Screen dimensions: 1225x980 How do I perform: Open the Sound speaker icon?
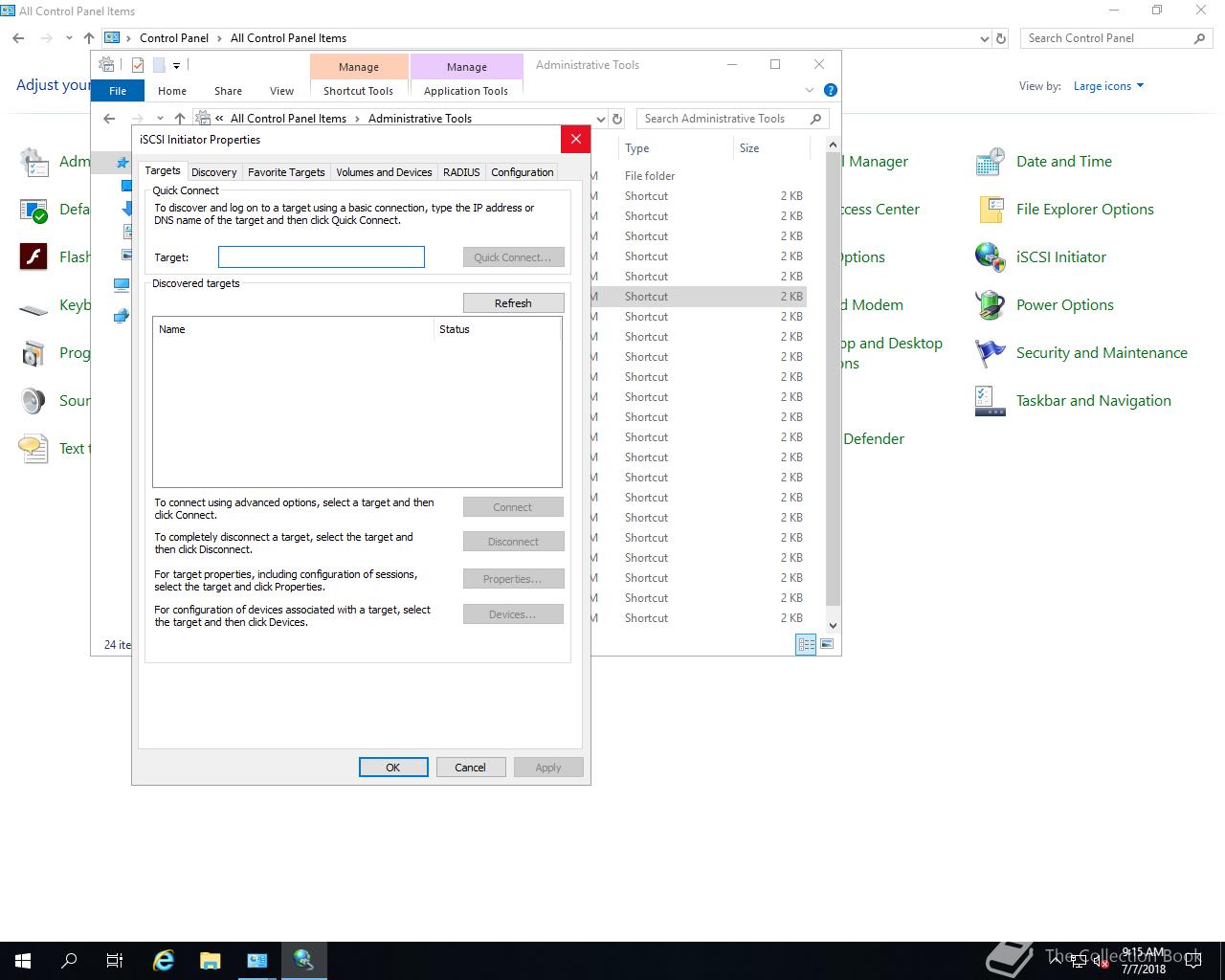[x=33, y=401]
